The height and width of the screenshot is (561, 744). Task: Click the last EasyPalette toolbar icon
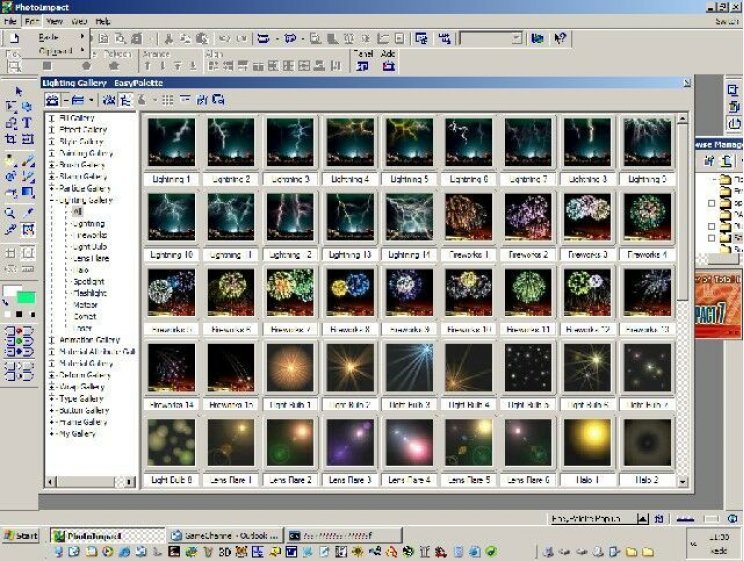[x=218, y=100]
